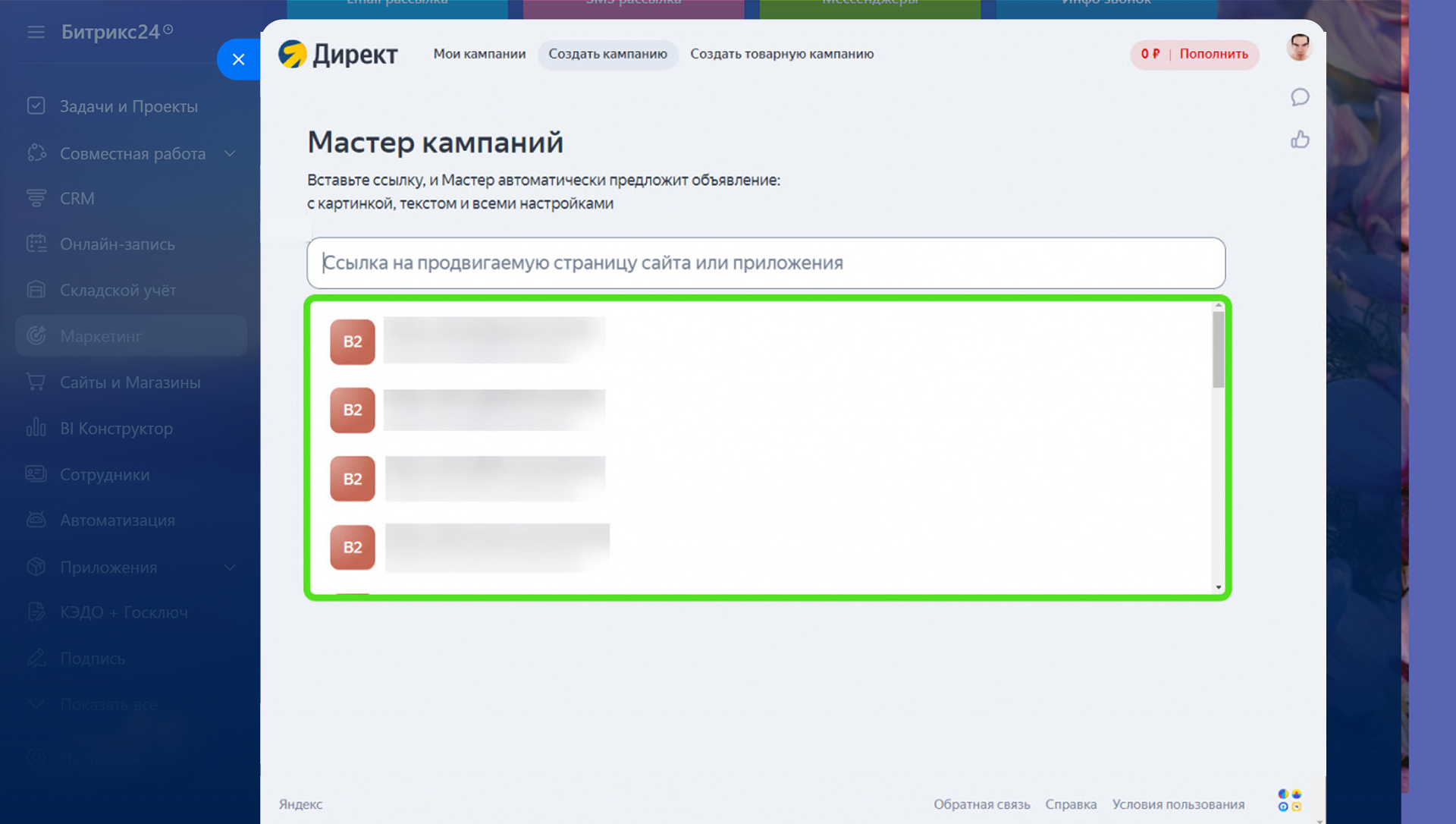Open the CRM section
1456x824 pixels.
click(77, 198)
